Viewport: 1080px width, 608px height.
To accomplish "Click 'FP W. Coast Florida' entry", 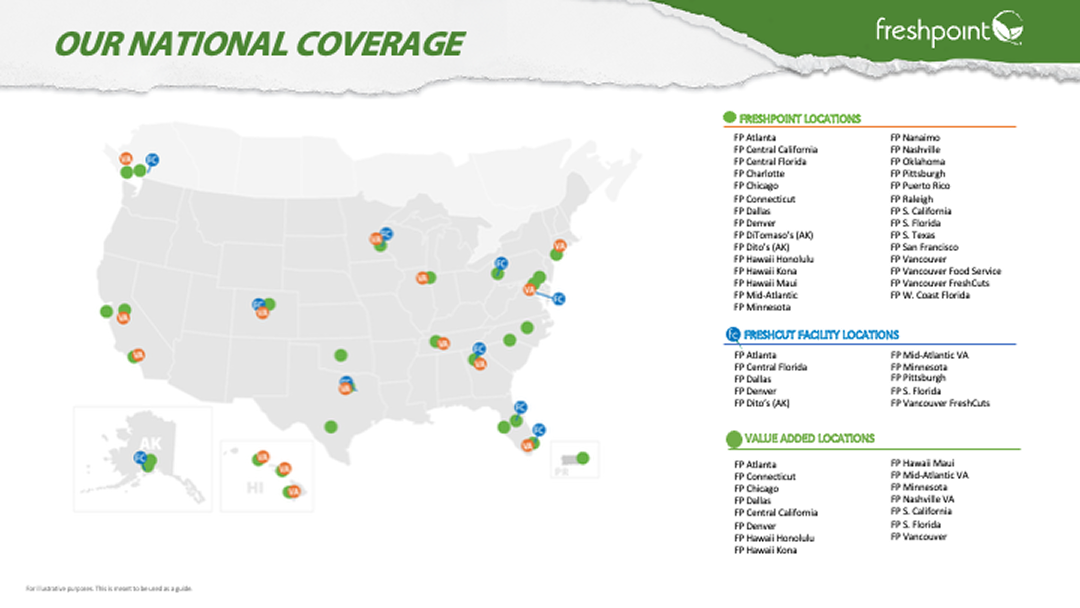I will [930, 295].
